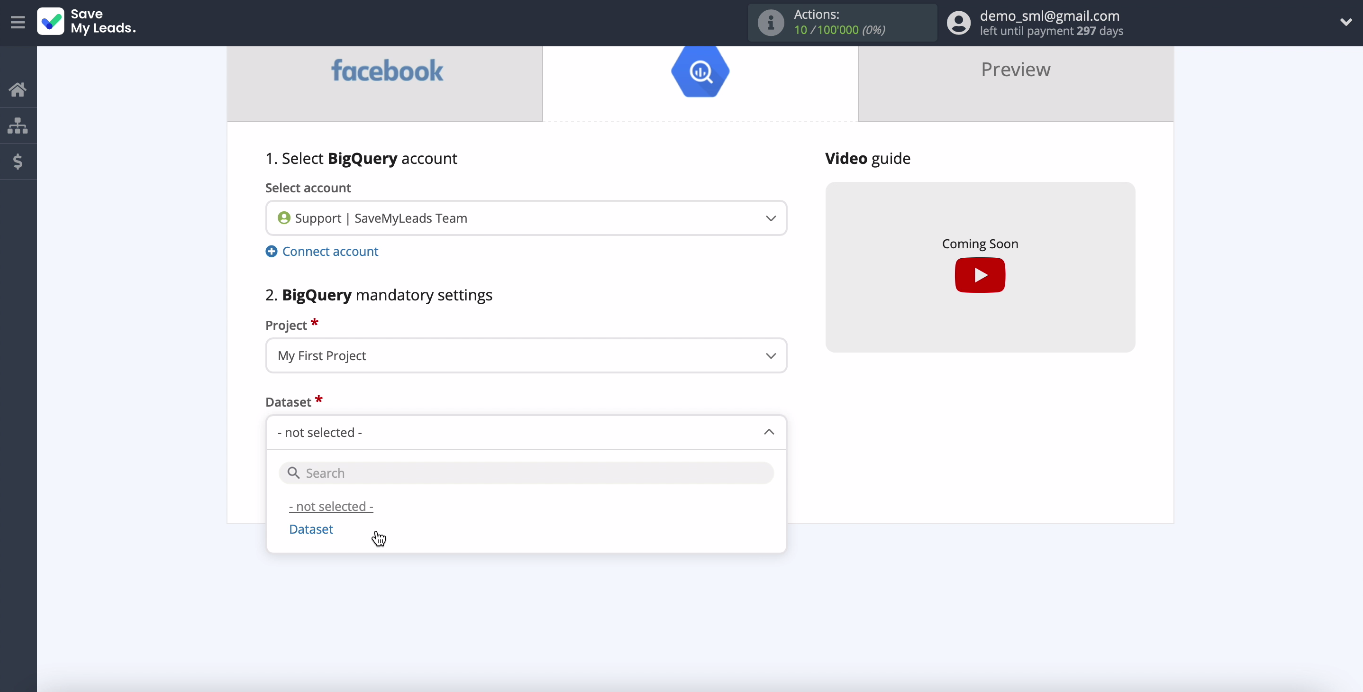Open the hamburger menu icon
1363x692 pixels.
coord(17,22)
